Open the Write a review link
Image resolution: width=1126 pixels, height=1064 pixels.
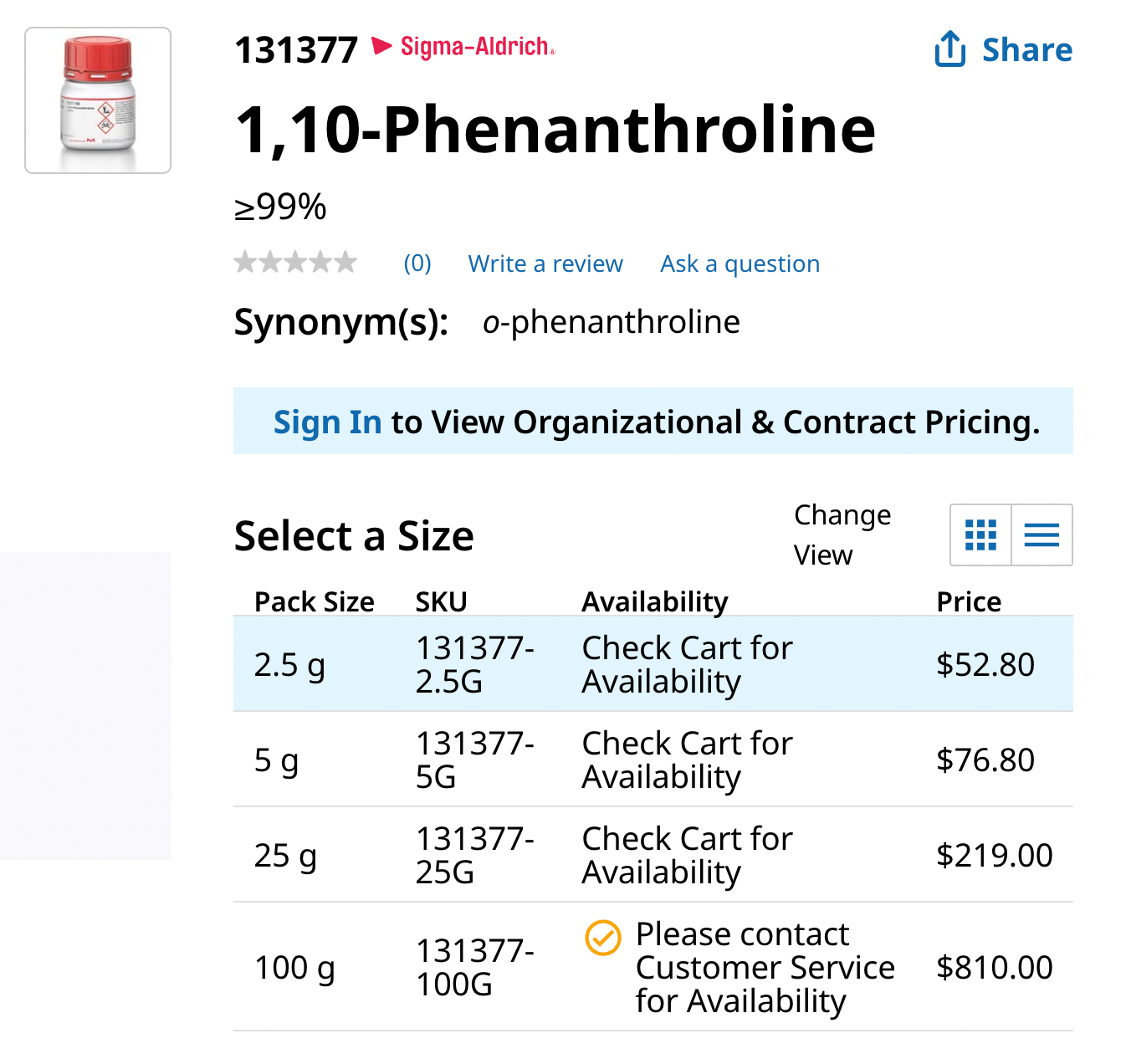coord(545,264)
